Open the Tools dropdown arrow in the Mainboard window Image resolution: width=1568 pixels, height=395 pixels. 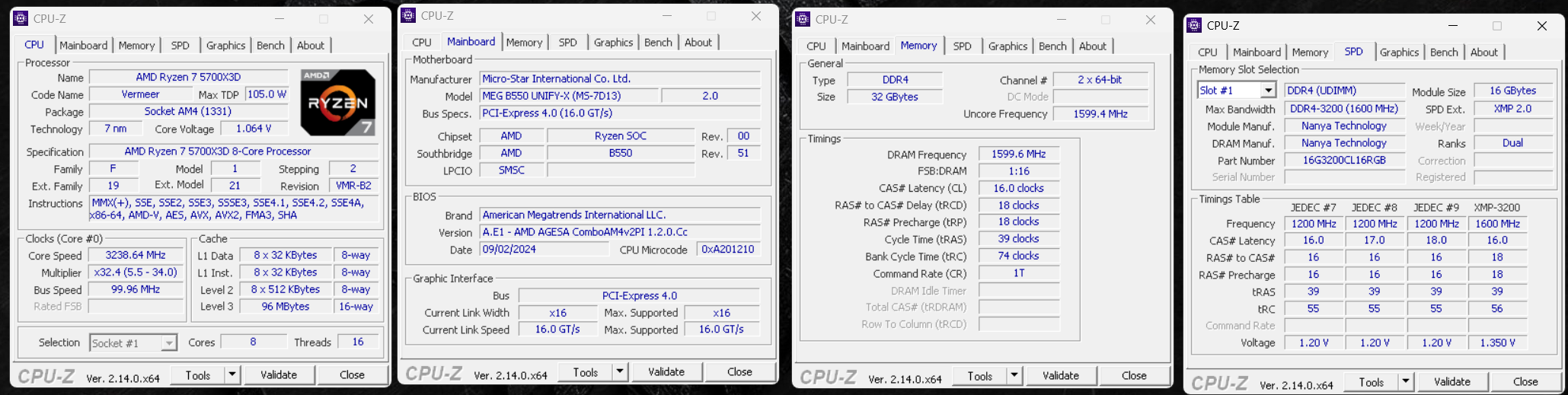pyautogui.click(x=620, y=371)
